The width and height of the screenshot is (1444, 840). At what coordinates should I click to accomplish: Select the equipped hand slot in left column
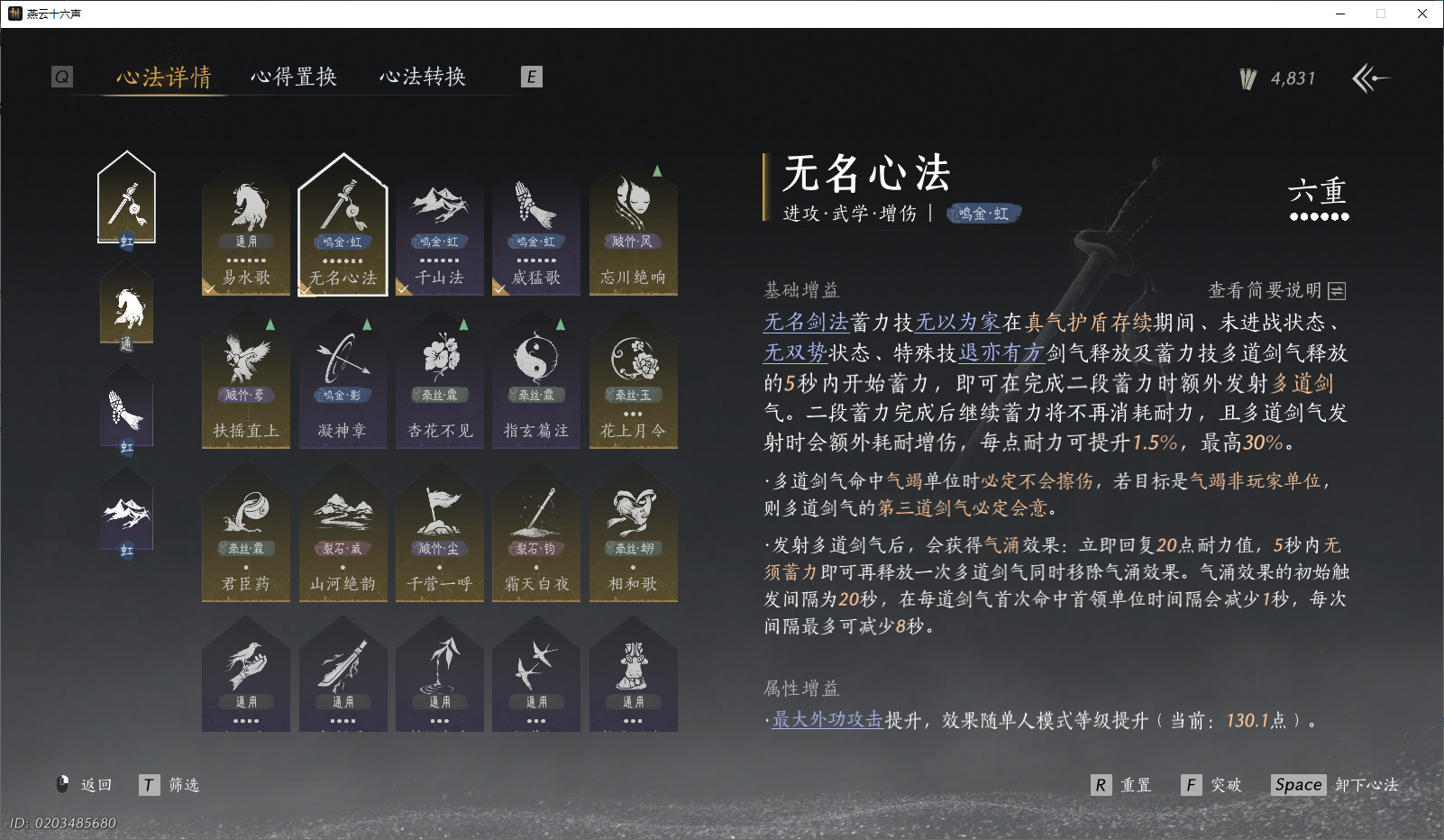127,411
